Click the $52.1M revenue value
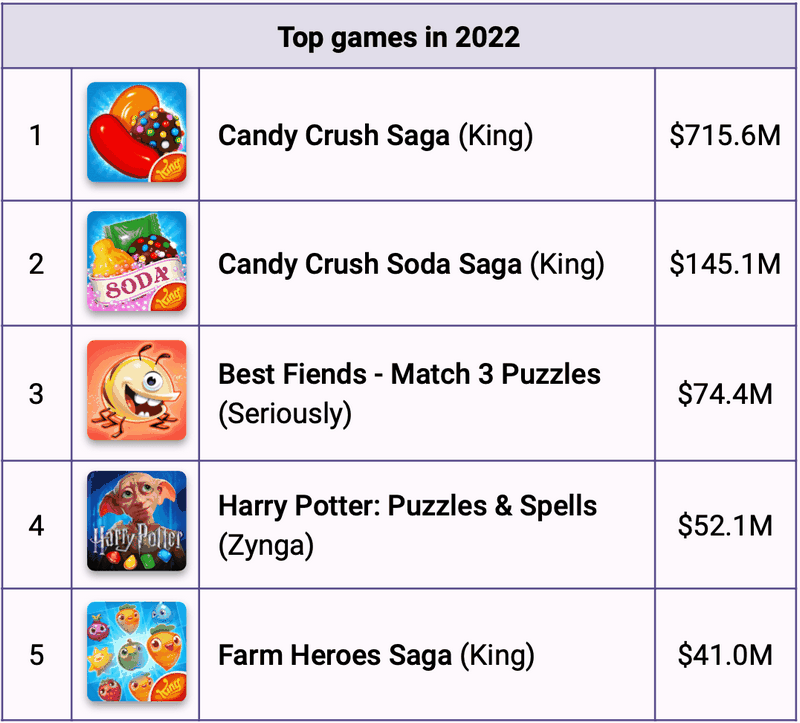This screenshot has height=723, width=800. (725, 524)
